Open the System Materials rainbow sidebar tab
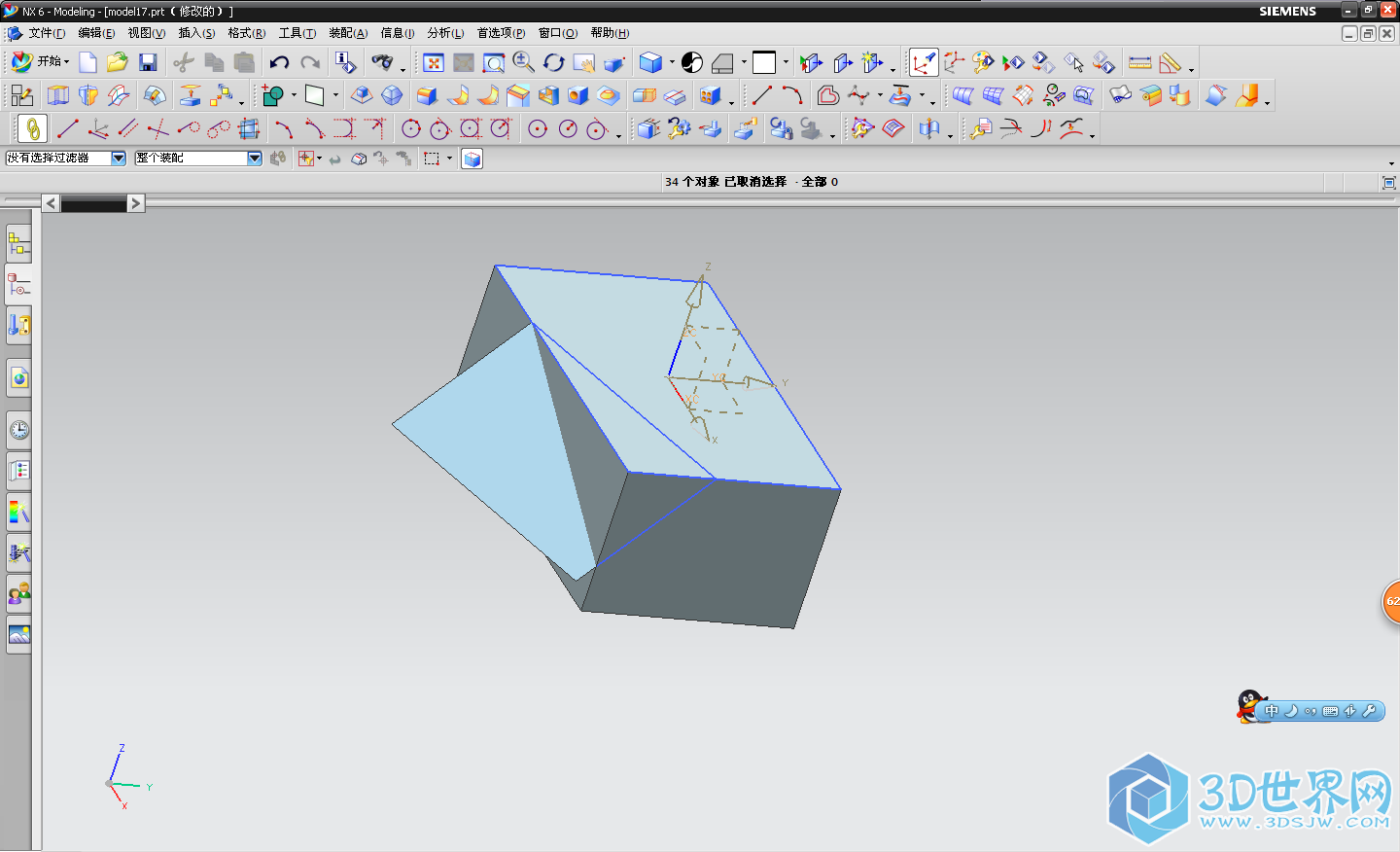 18,512
